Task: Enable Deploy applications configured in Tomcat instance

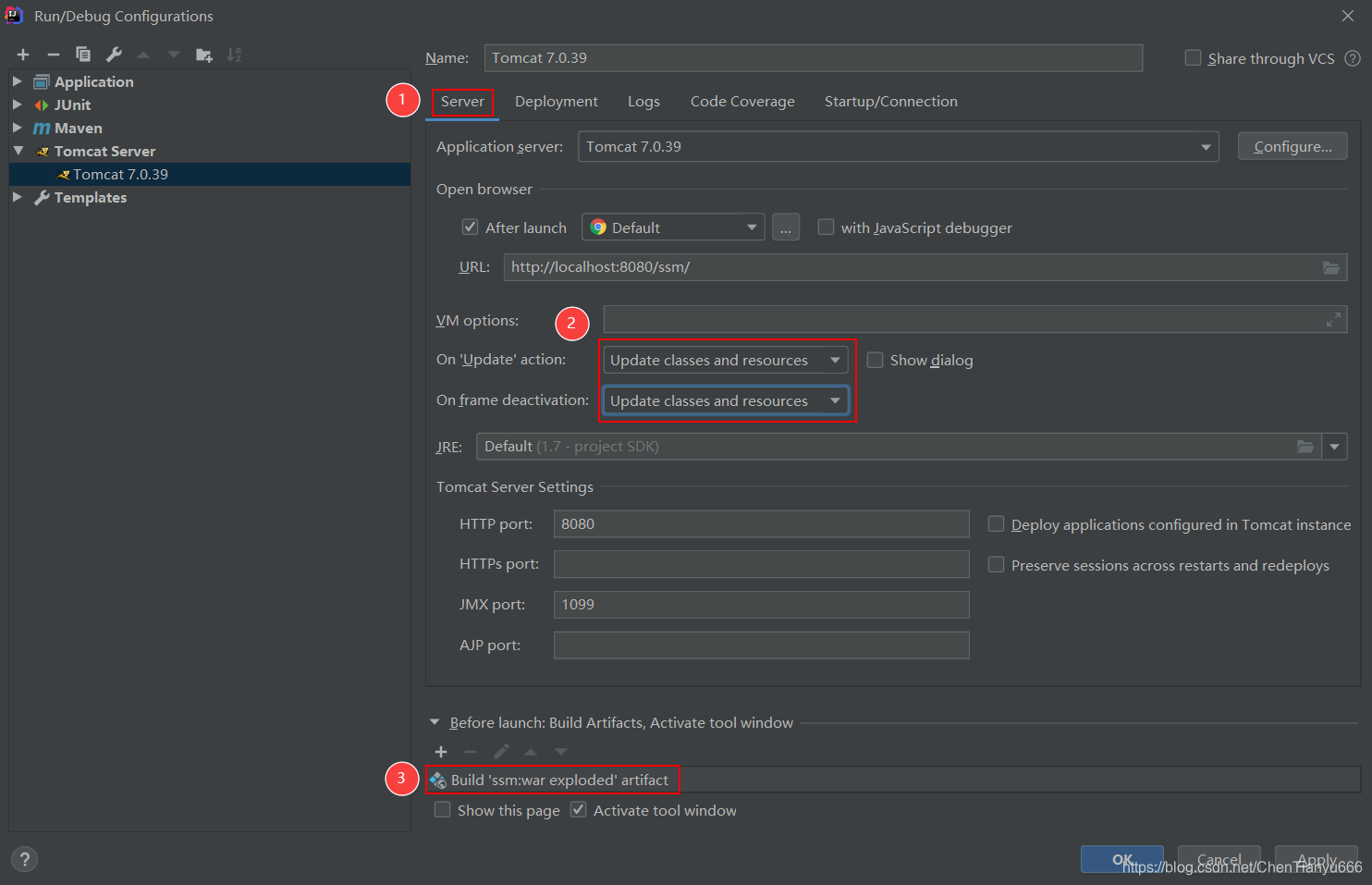Action: click(996, 524)
